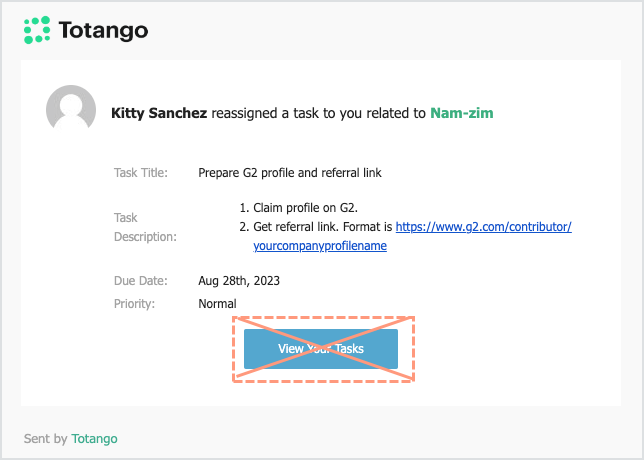
Task: Click the Get referral link step text
Action: click(x=323, y=227)
